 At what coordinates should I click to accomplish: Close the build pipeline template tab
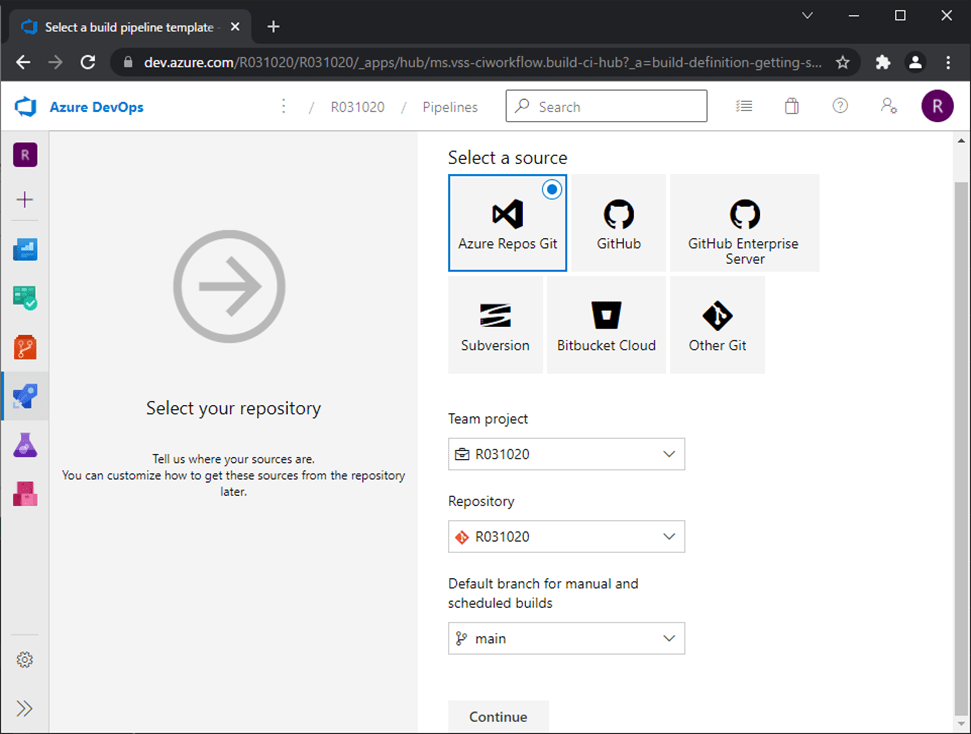pos(235,27)
